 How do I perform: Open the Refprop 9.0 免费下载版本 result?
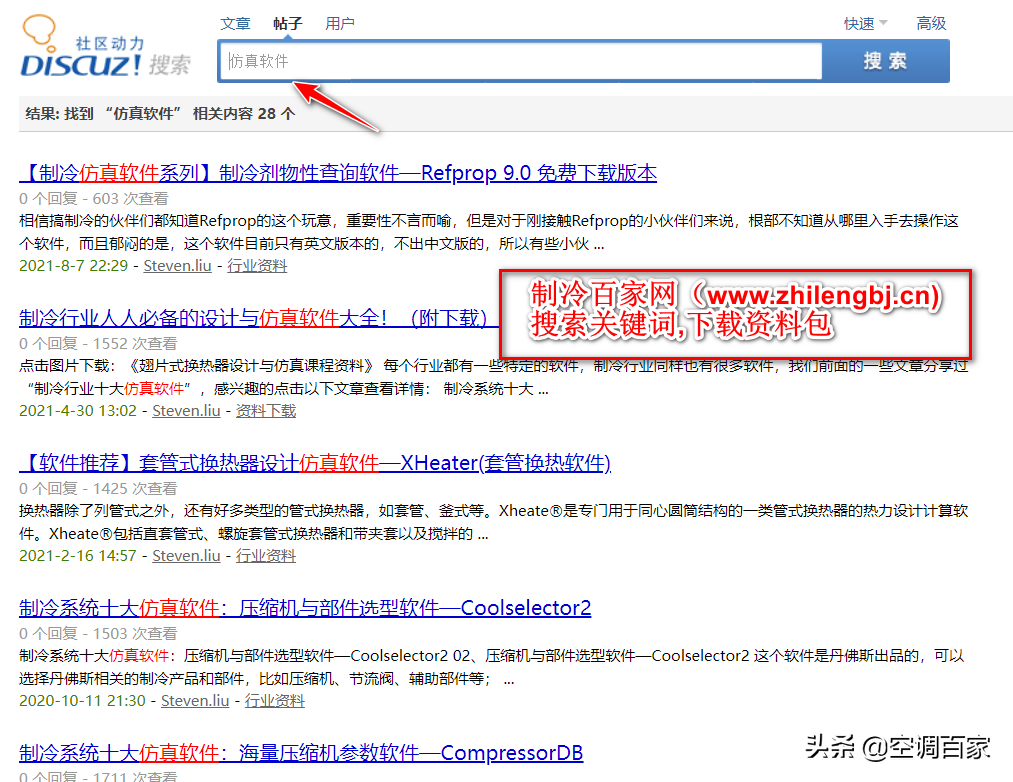(338, 173)
